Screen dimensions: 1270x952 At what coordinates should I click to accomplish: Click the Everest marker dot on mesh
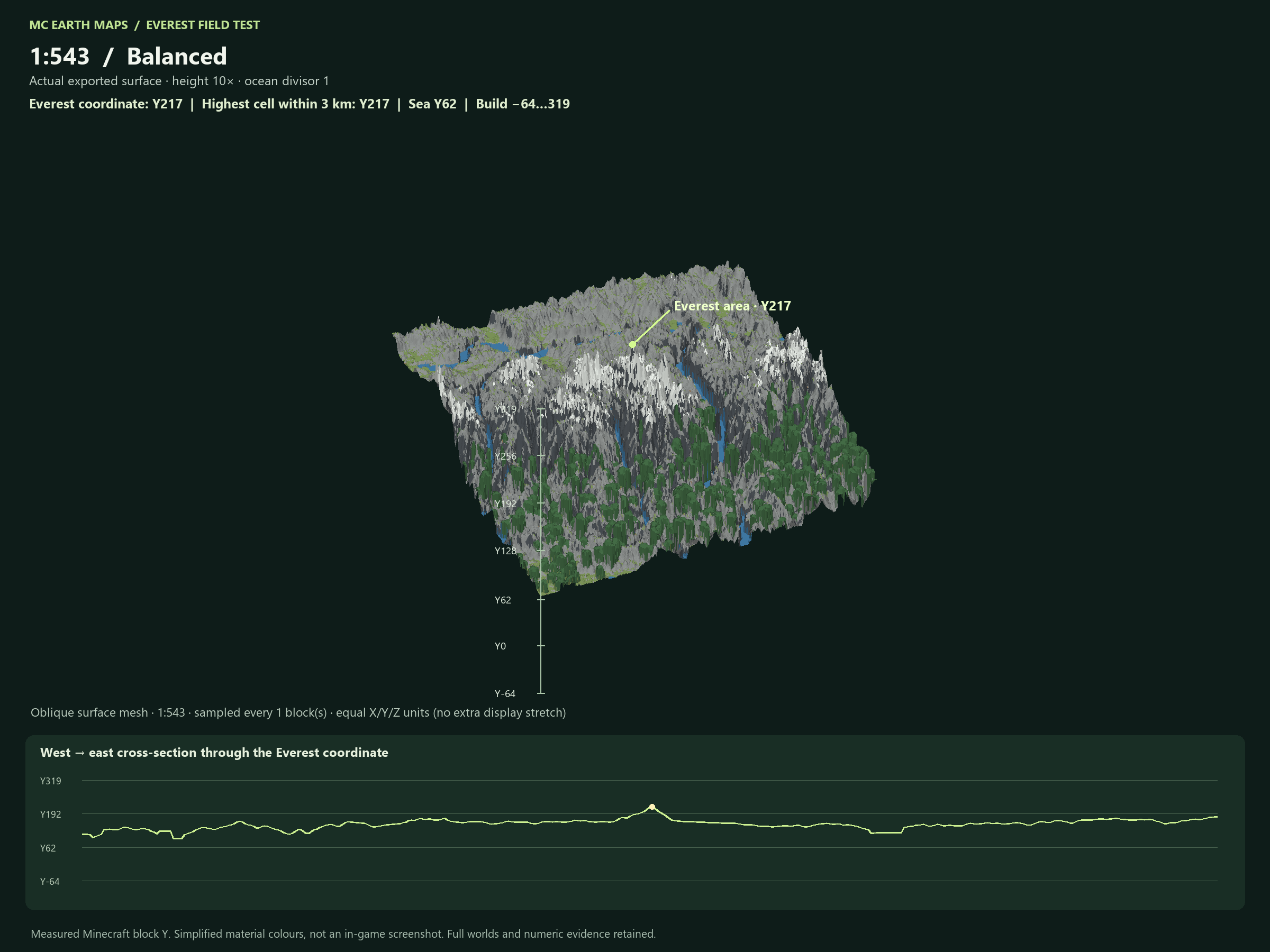point(632,345)
